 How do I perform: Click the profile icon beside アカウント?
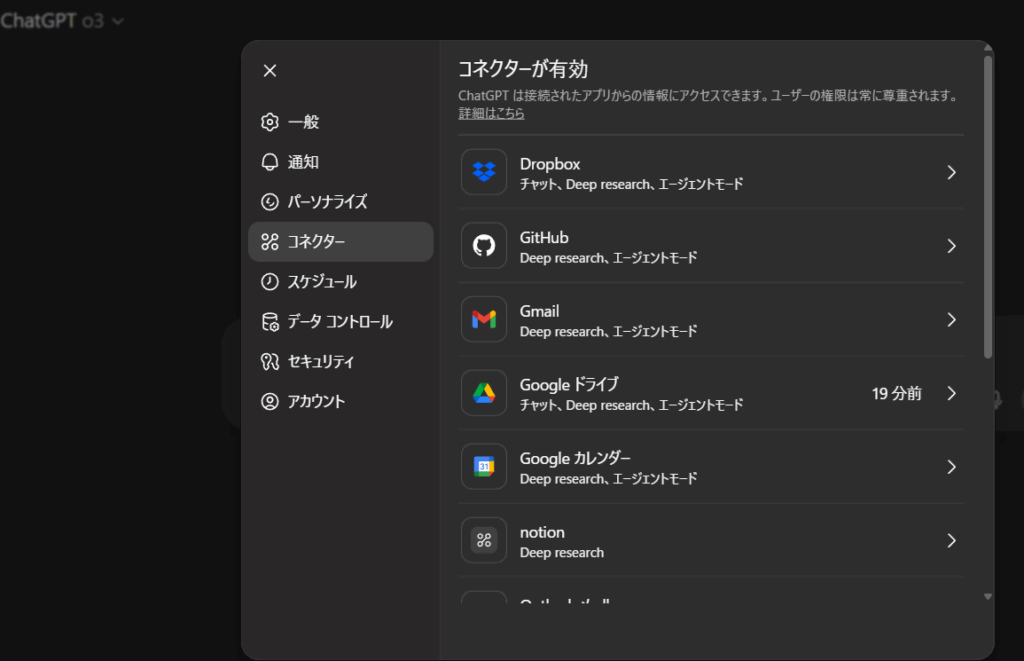[270, 401]
